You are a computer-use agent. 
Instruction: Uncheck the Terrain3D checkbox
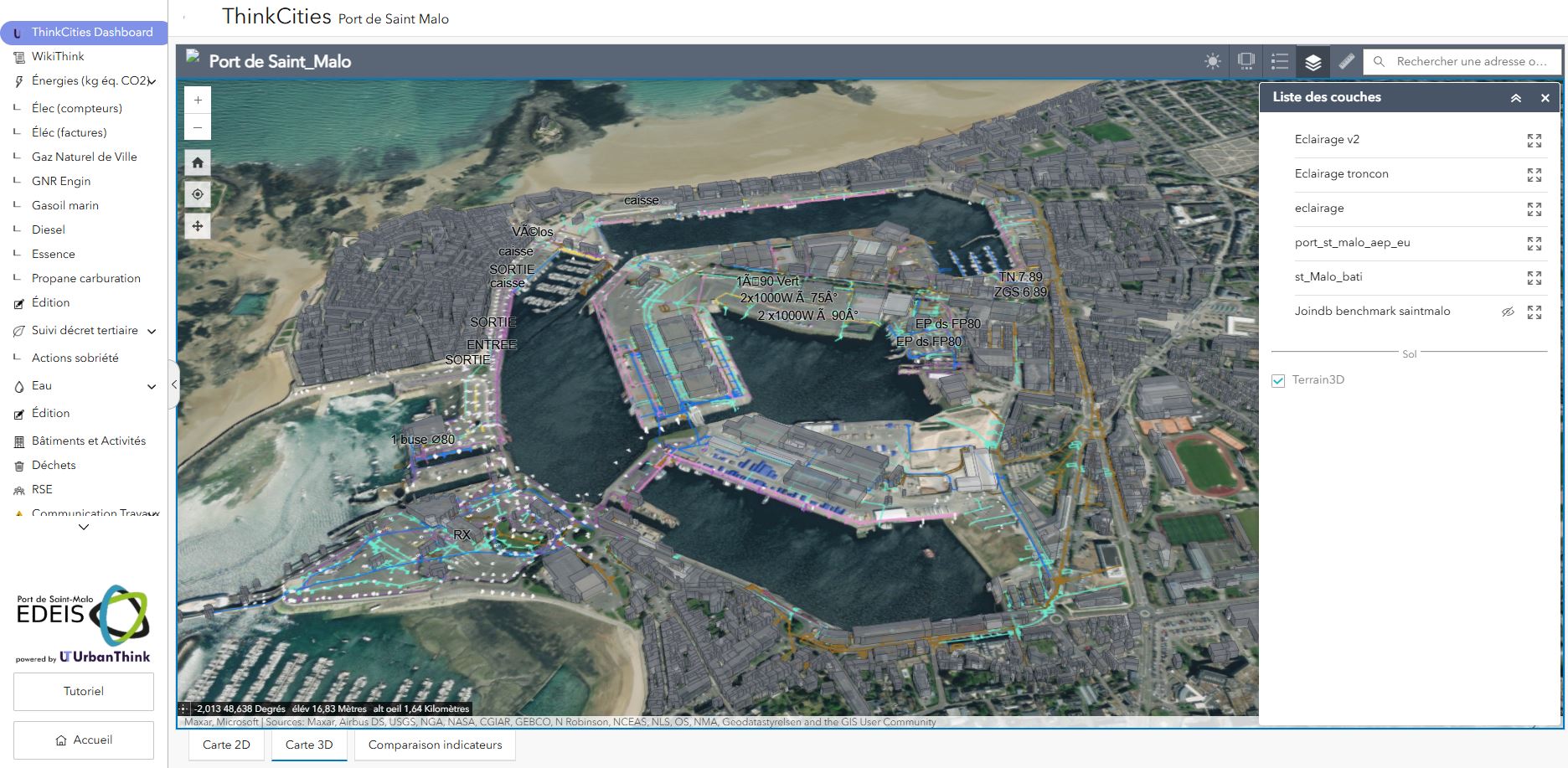[x=1277, y=380]
